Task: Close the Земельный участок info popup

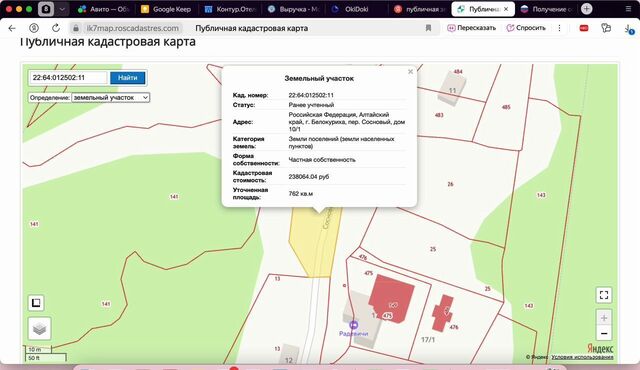Action: [x=410, y=72]
